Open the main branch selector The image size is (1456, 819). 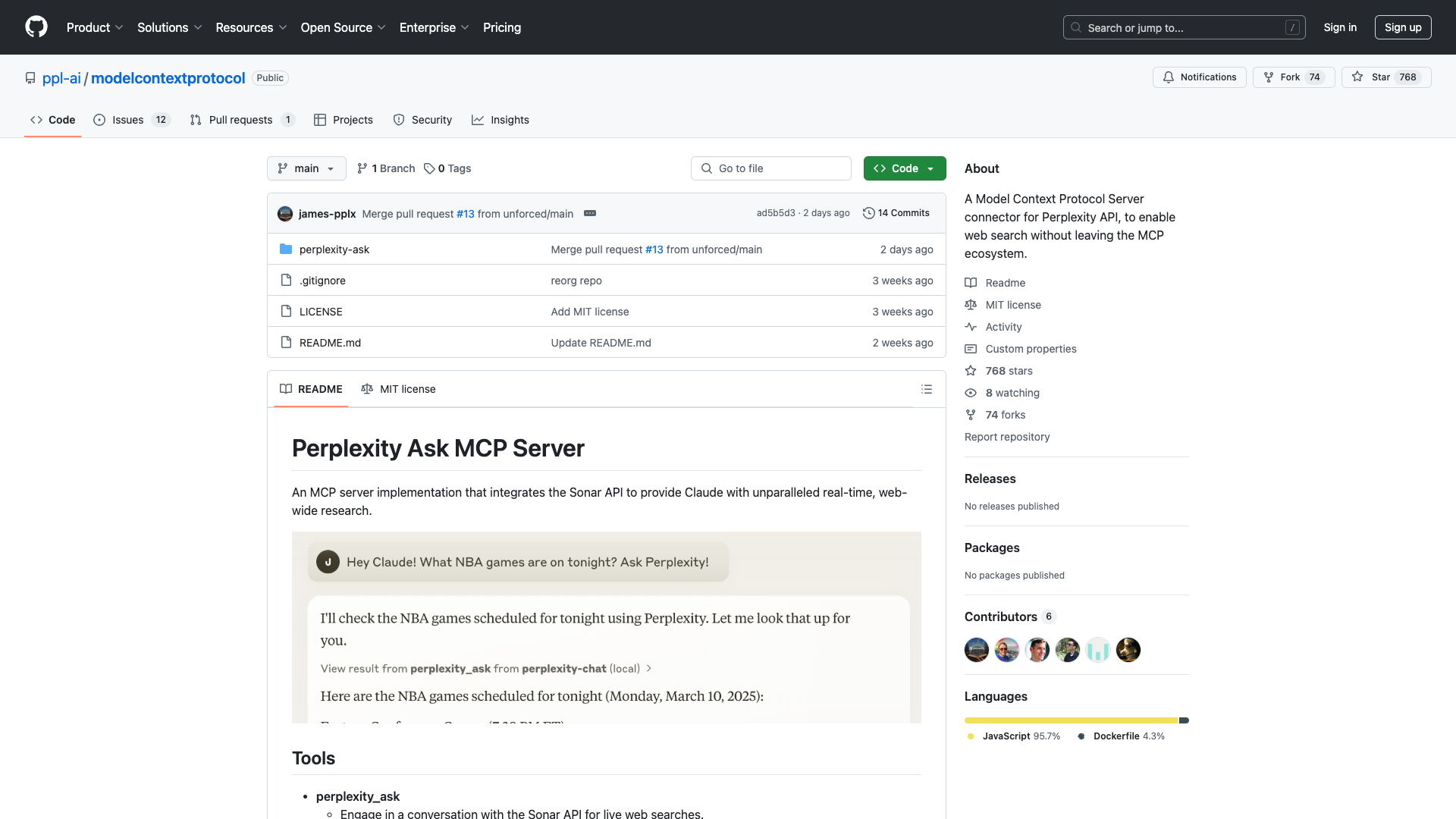(x=306, y=168)
